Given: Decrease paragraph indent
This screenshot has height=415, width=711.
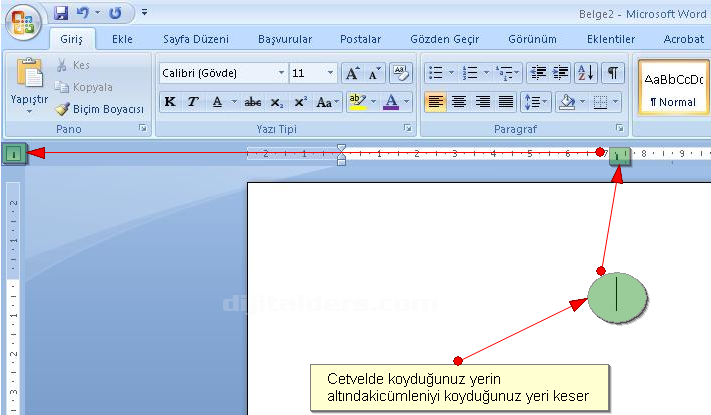Looking at the screenshot, I should point(539,73).
